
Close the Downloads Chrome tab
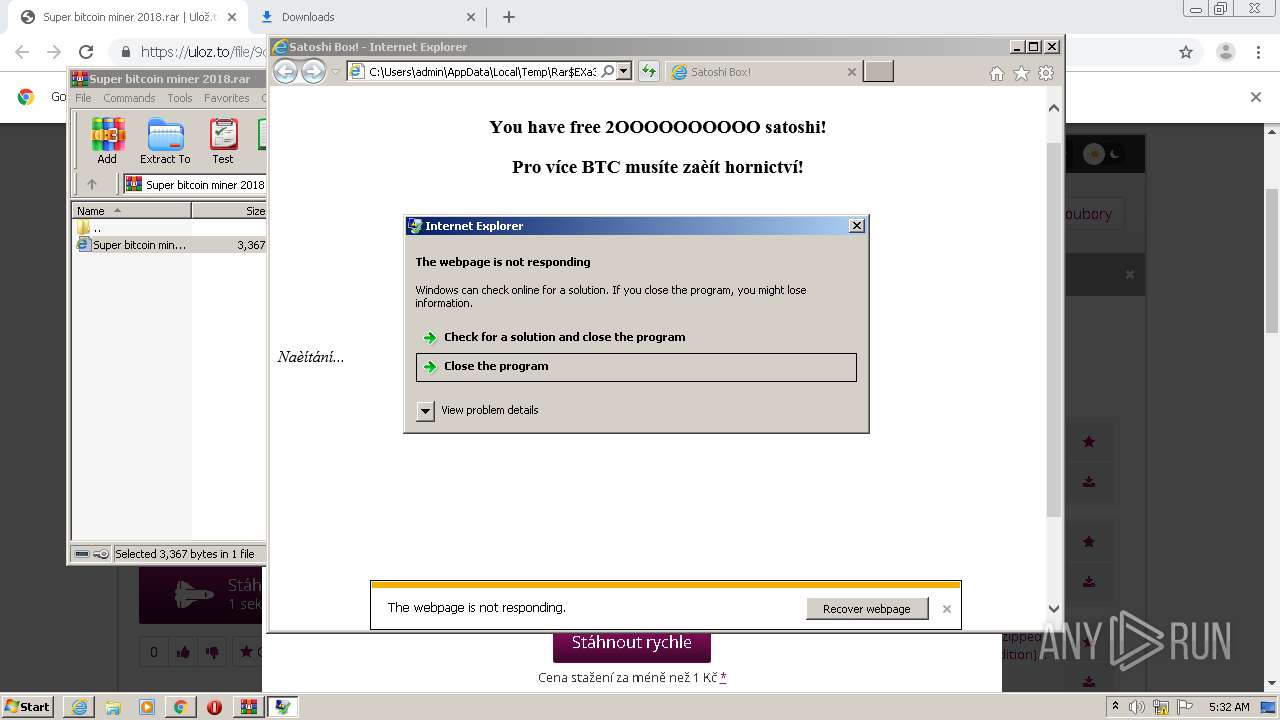[471, 17]
